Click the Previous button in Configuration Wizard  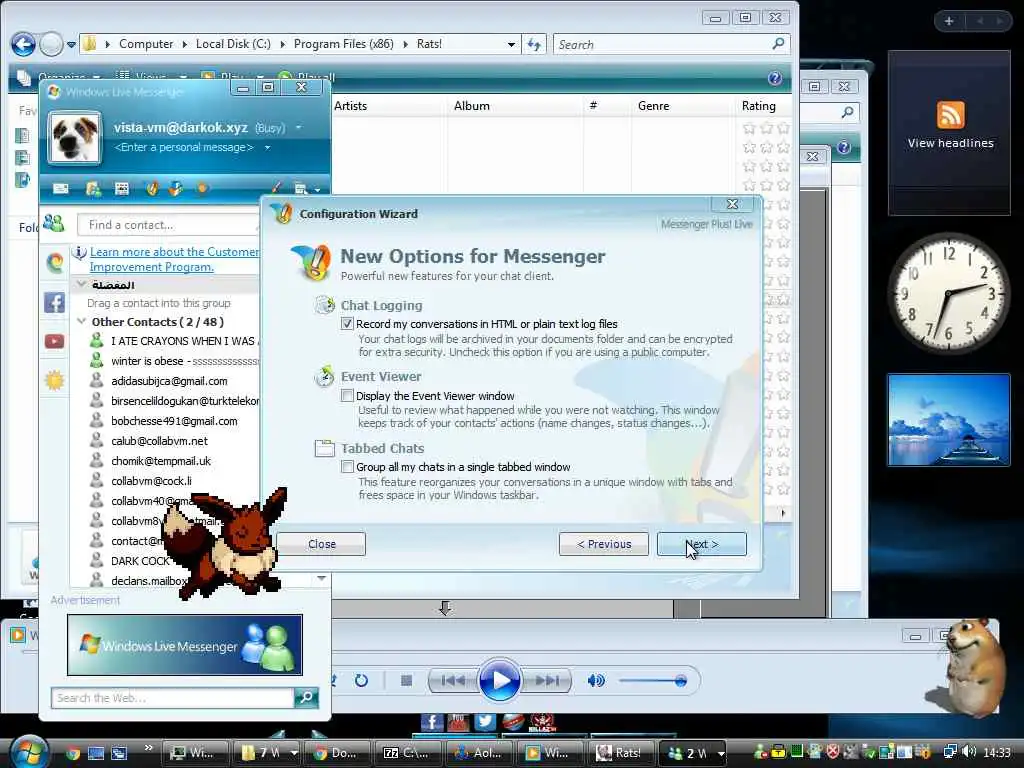coord(603,544)
